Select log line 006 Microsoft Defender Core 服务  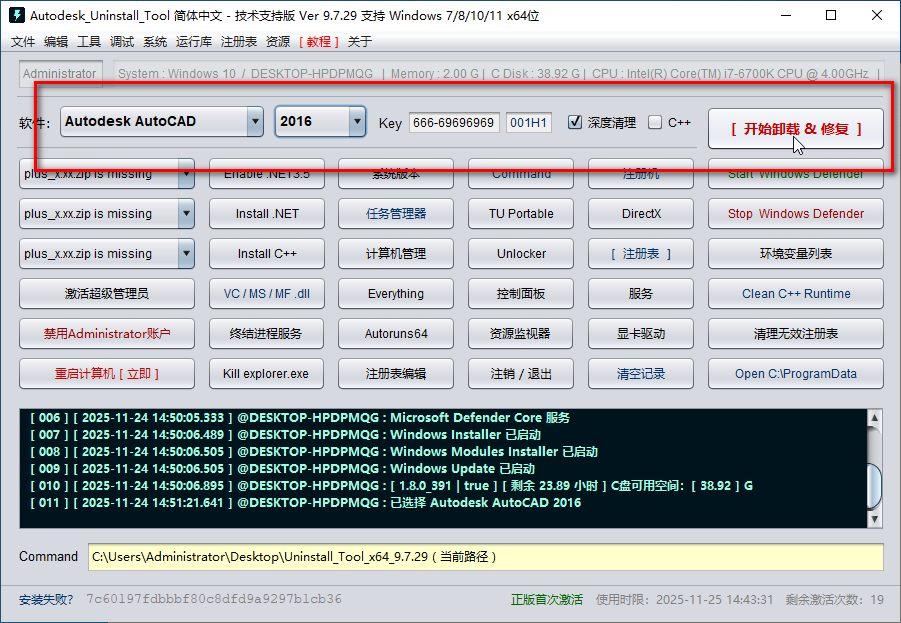click(x=300, y=418)
